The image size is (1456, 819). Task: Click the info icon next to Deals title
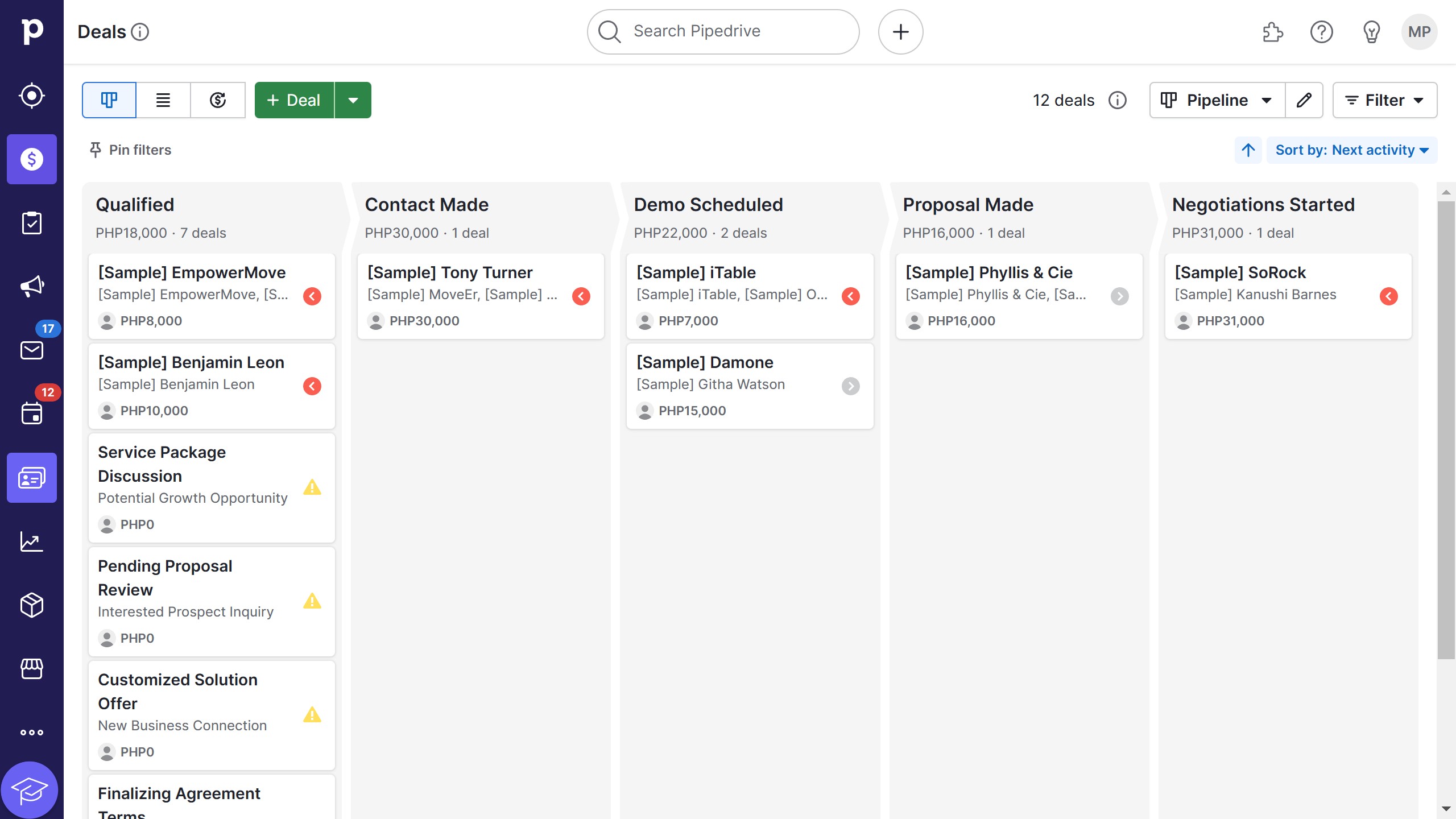pyautogui.click(x=140, y=32)
